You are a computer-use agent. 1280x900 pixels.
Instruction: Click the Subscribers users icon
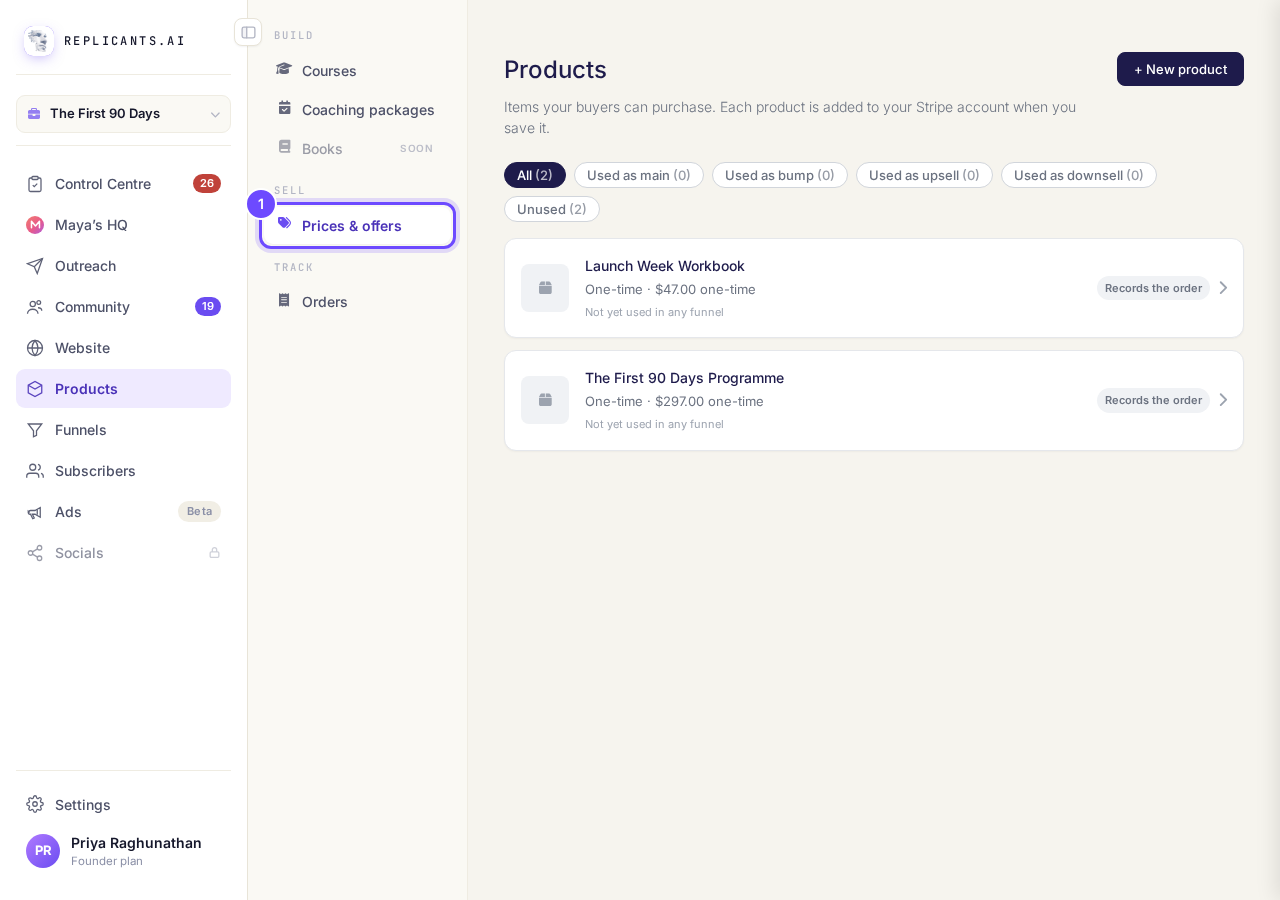(x=35, y=471)
